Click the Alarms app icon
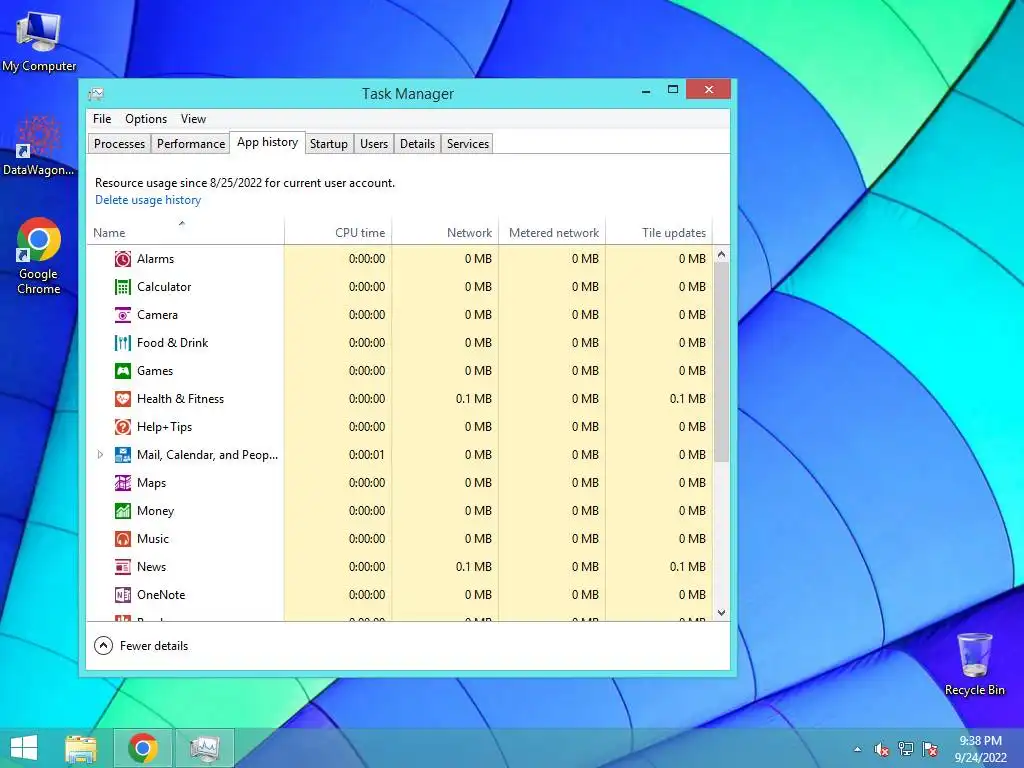Screen dimensions: 1024x768 [123, 259]
